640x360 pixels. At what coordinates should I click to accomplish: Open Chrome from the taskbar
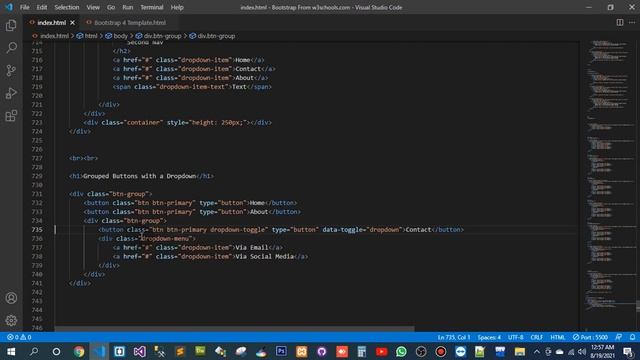point(79,351)
